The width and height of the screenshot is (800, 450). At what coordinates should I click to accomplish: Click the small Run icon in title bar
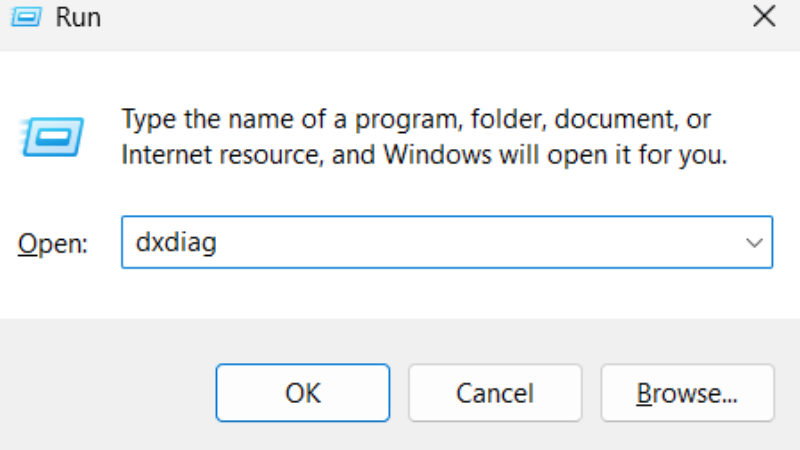click(27, 17)
